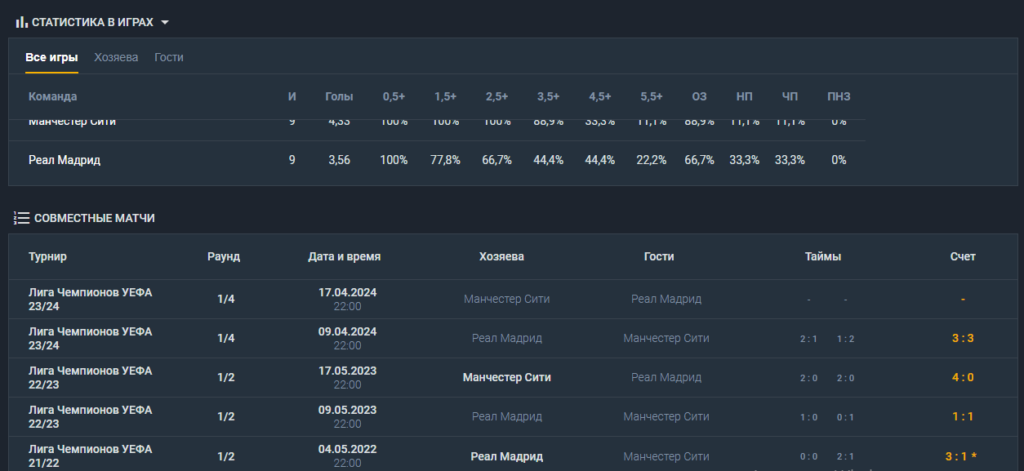Click the bar chart icon beside Статистика в играх
This screenshot has height=471, width=1024.
pos(22,22)
